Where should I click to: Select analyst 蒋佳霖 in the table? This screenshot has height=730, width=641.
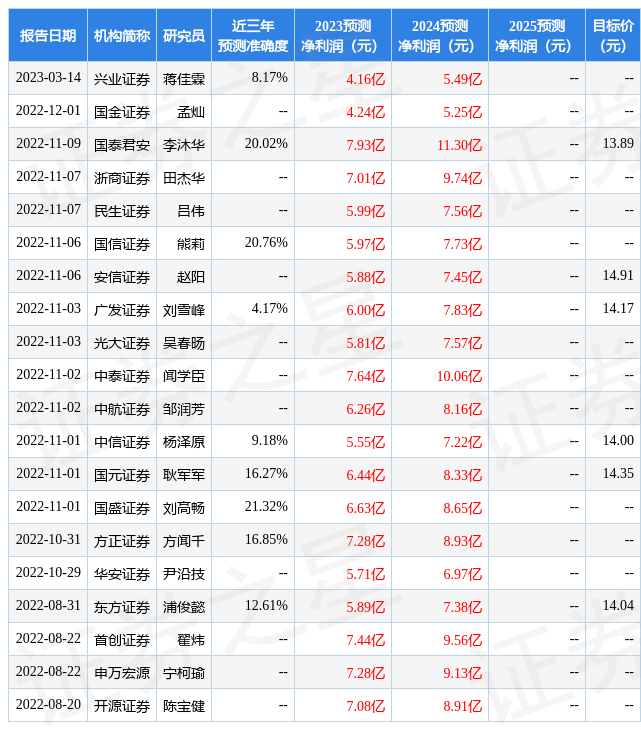[184, 79]
